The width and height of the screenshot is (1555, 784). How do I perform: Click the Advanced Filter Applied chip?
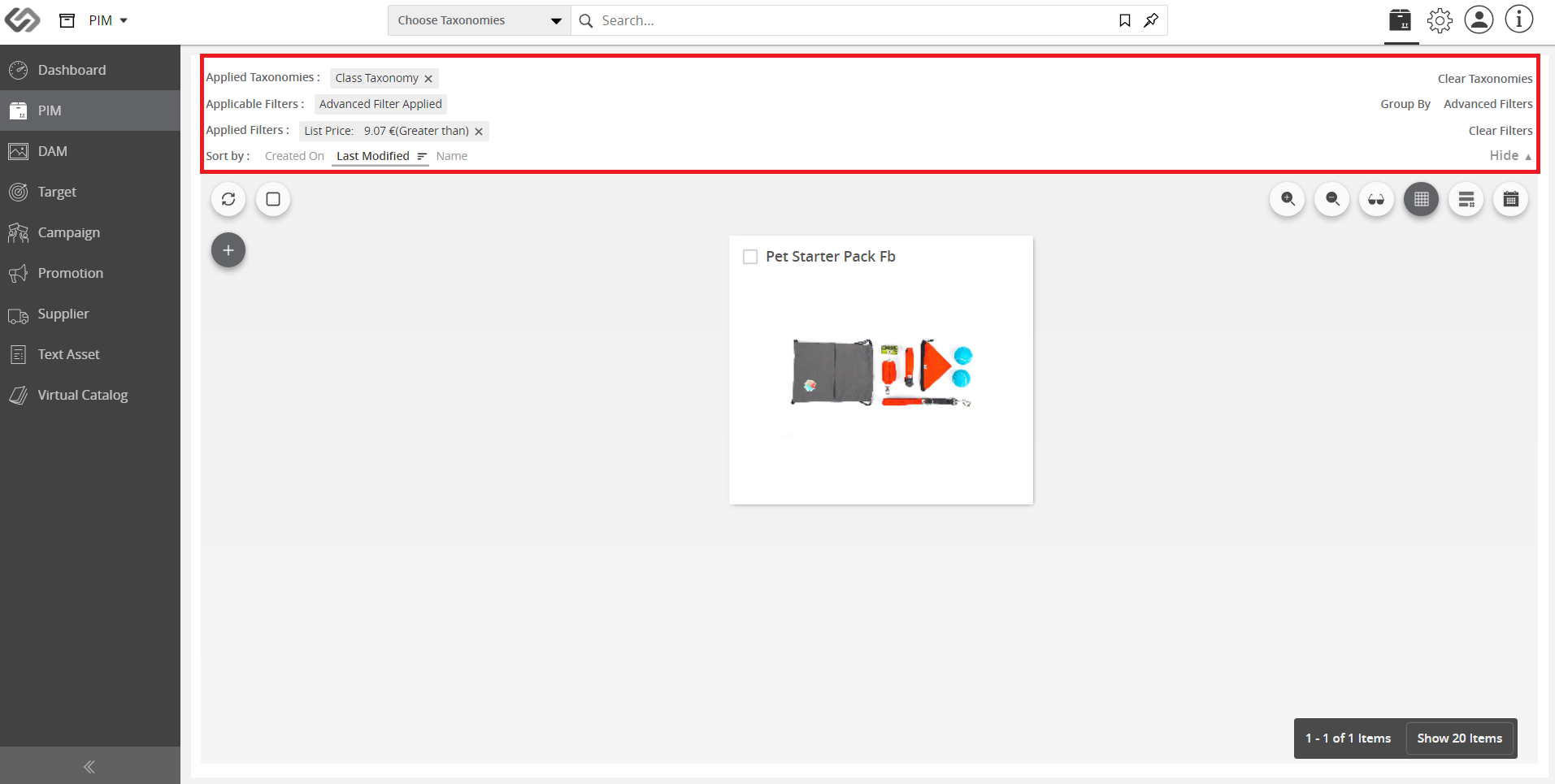click(380, 104)
